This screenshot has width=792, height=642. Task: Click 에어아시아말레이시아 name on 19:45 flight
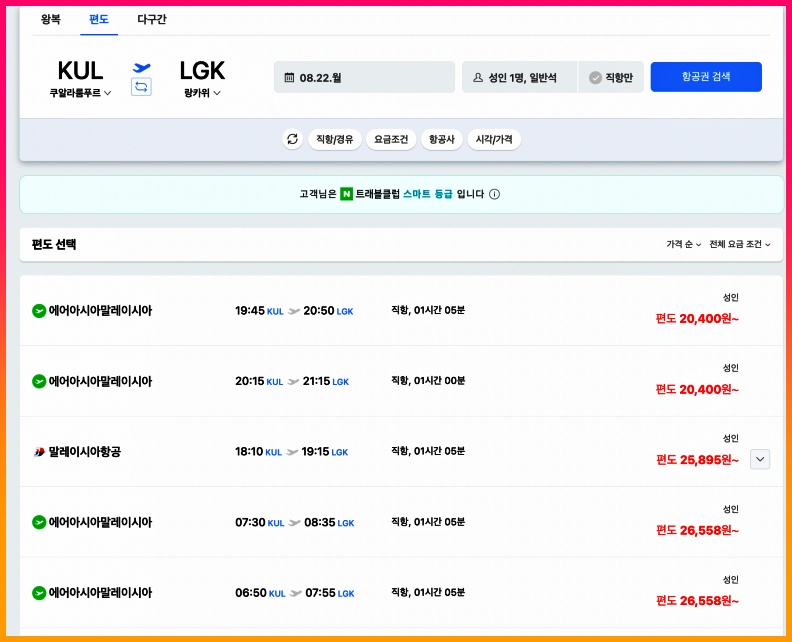(100, 311)
